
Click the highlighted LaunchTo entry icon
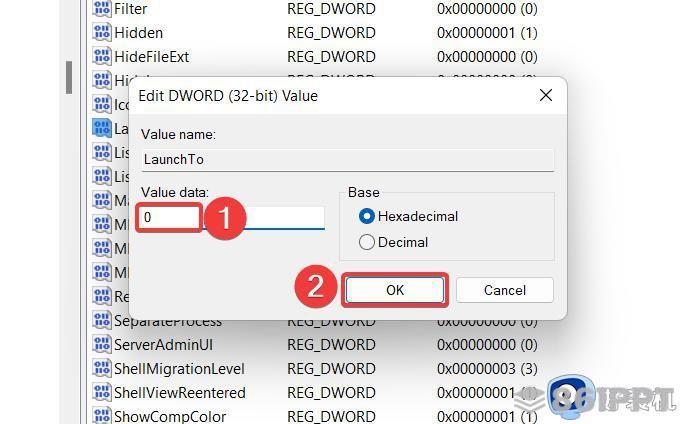click(102, 128)
